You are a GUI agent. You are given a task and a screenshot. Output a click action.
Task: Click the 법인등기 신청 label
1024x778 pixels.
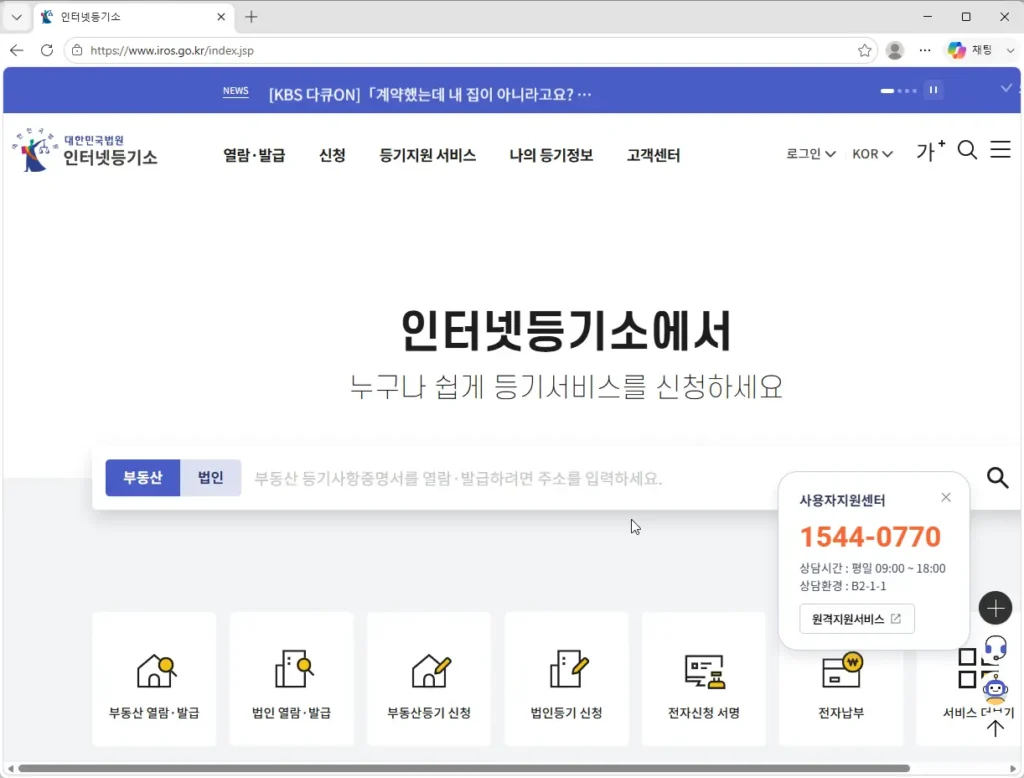(566, 713)
